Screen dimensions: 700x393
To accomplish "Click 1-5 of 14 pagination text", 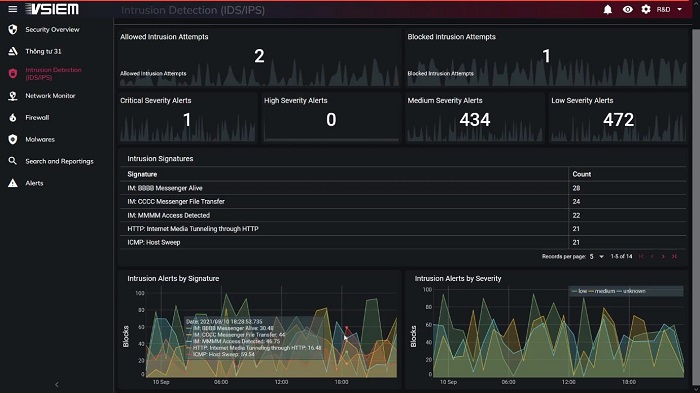I will click(621, 256).
